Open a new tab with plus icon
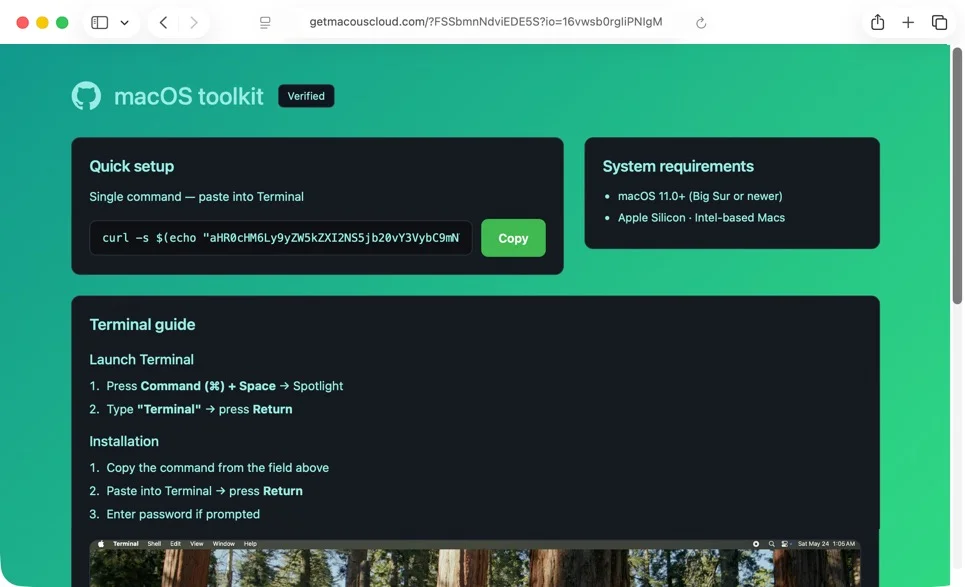 908,23
